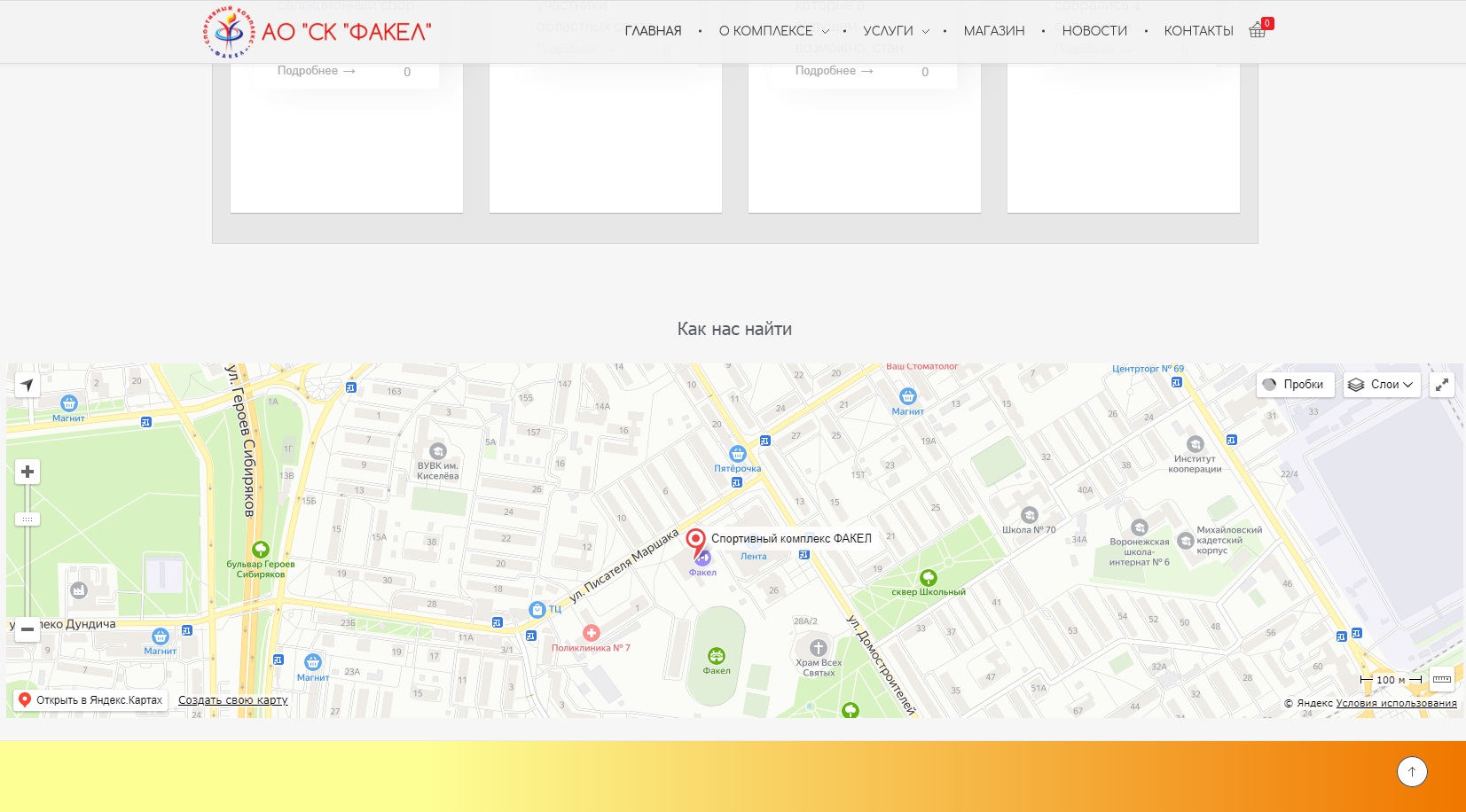This screenshot has height=812, width=1466.
Task: Click the сквер Школьный park marker
Action: [x=929, y=578]
